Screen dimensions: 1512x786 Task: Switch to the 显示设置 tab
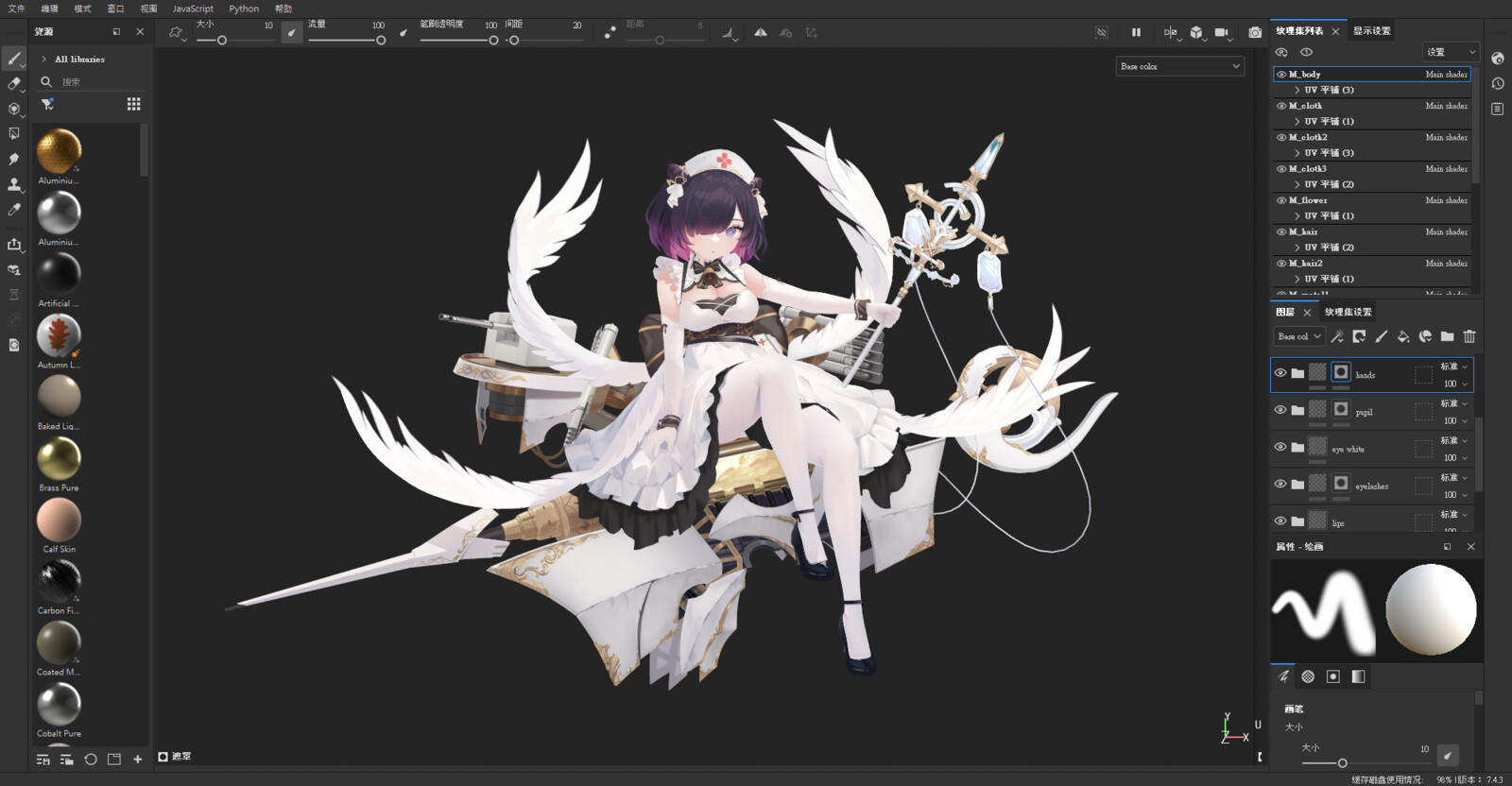click(1371, 31)
